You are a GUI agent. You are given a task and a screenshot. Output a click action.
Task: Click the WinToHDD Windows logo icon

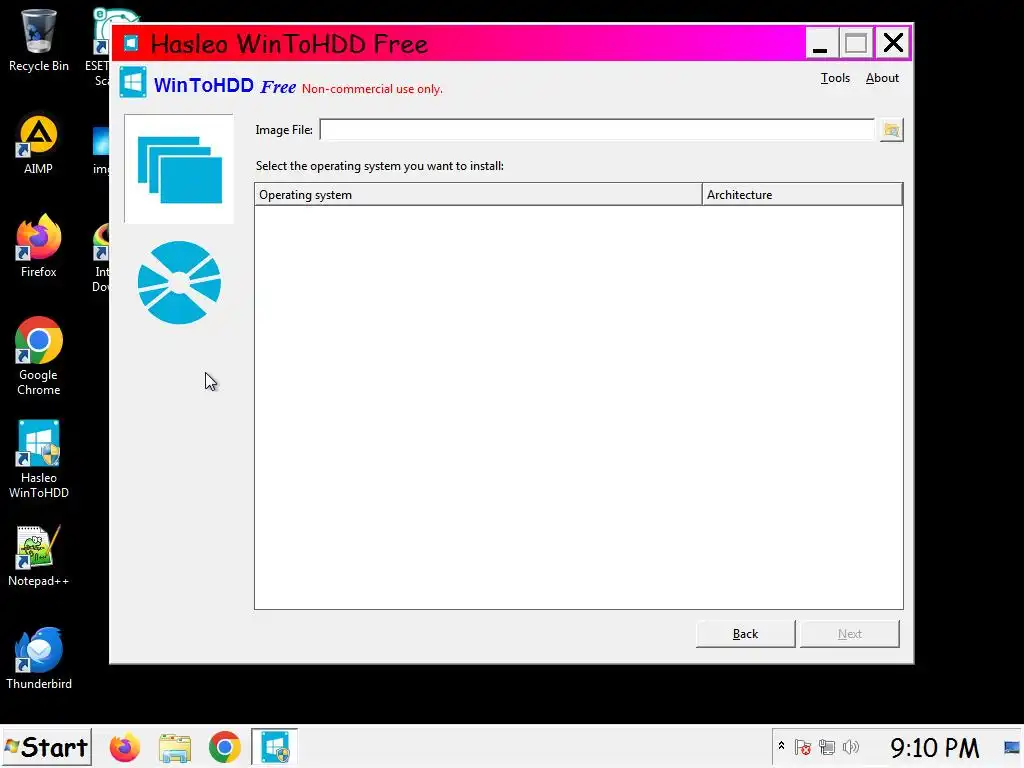pyautogui.click(x=133, y=82)
